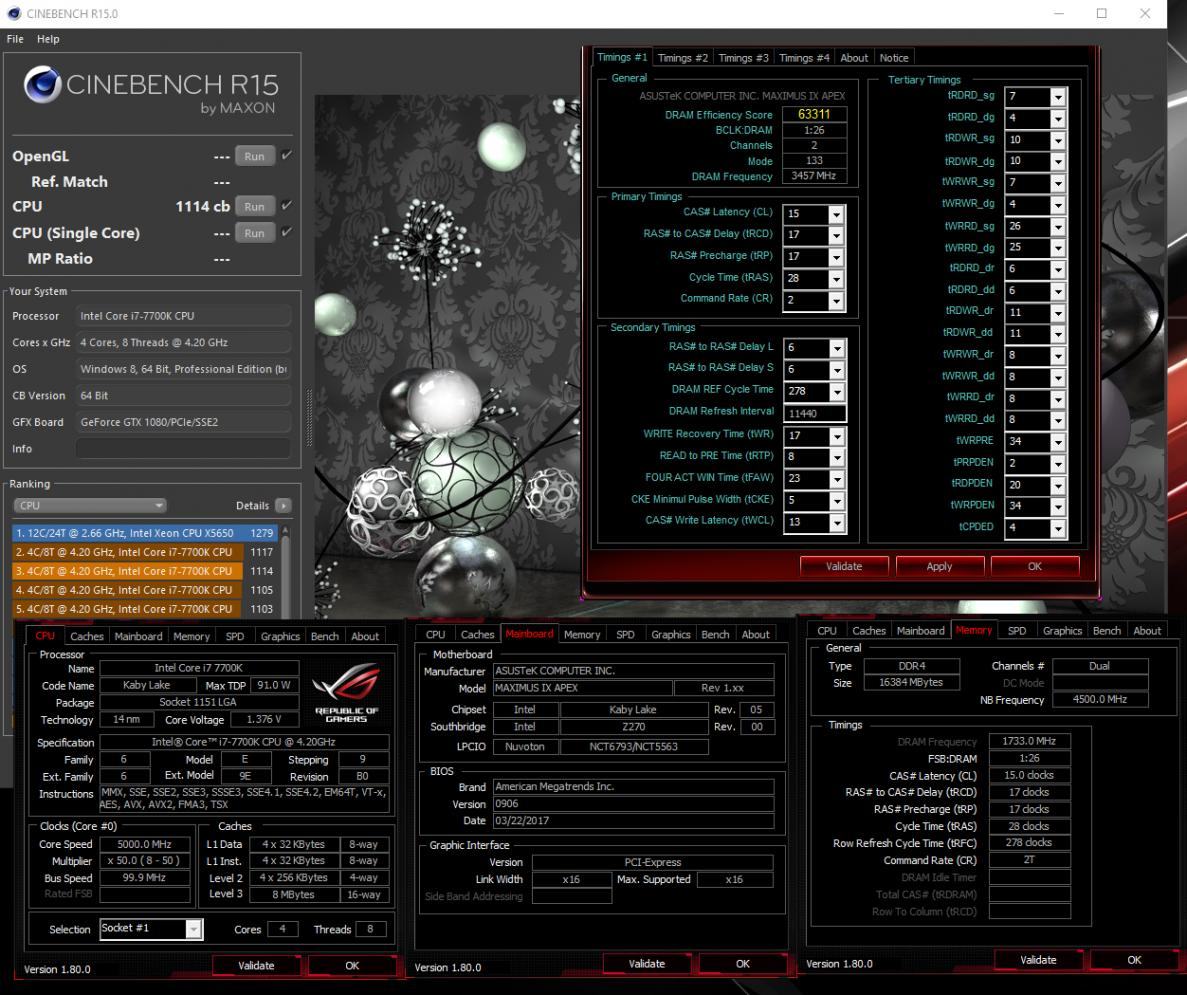
Task: Switch to Timings #3 tab
Action: [x=743, y=58]
